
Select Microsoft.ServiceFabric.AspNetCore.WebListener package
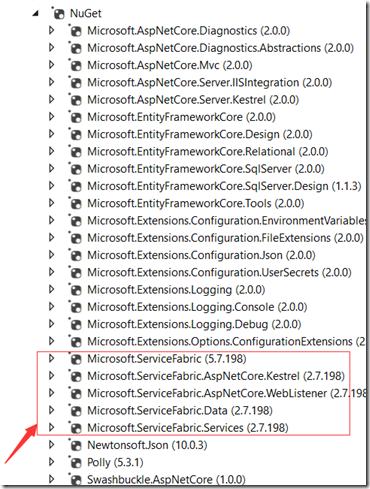click(x=227, y=393)
